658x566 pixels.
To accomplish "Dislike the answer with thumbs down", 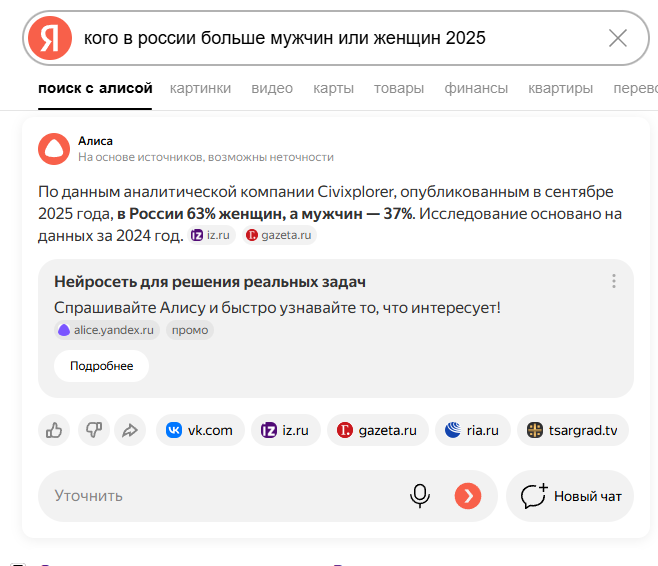I will (94, 430).
